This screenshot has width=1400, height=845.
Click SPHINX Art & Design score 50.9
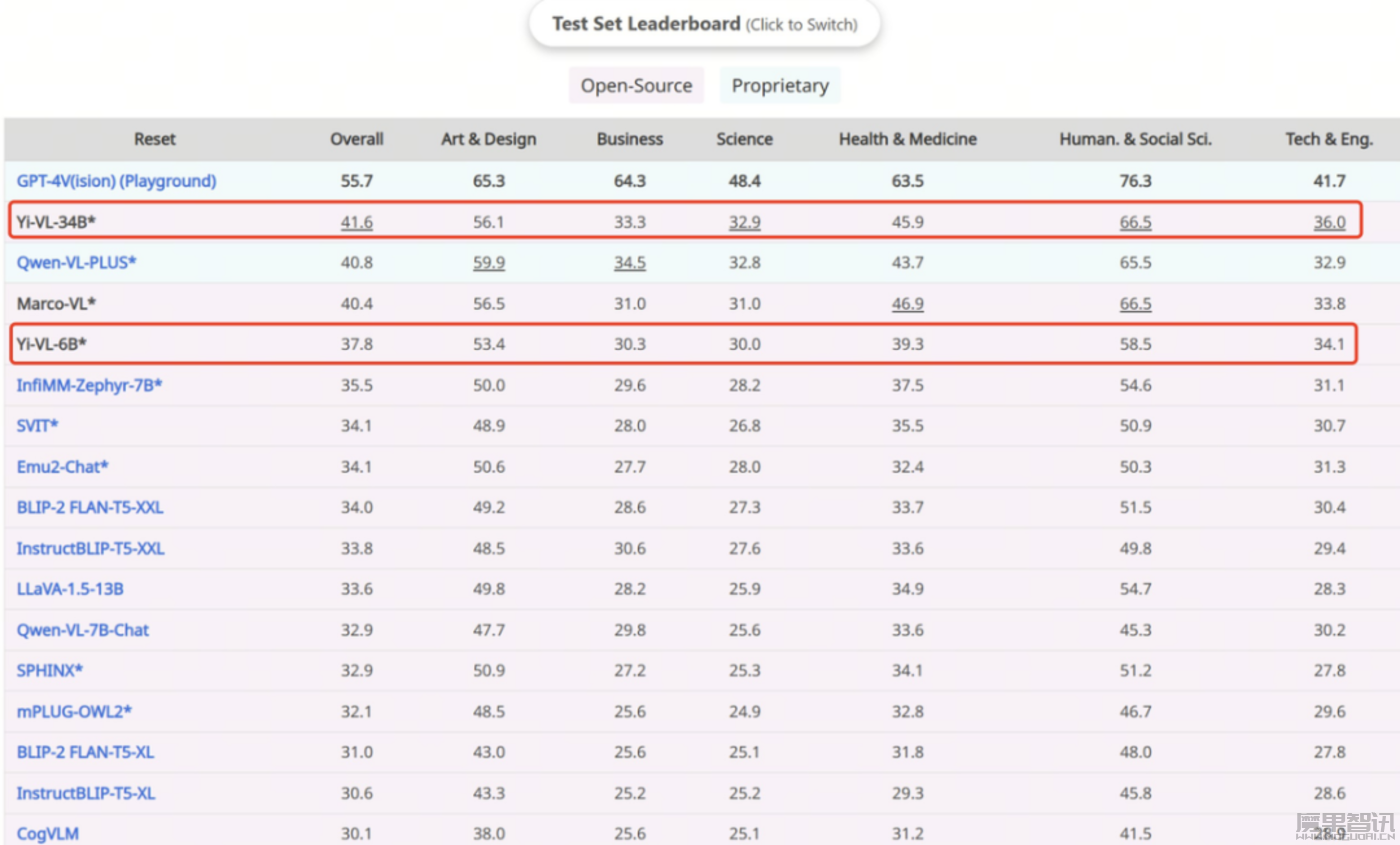click(489, 671)
